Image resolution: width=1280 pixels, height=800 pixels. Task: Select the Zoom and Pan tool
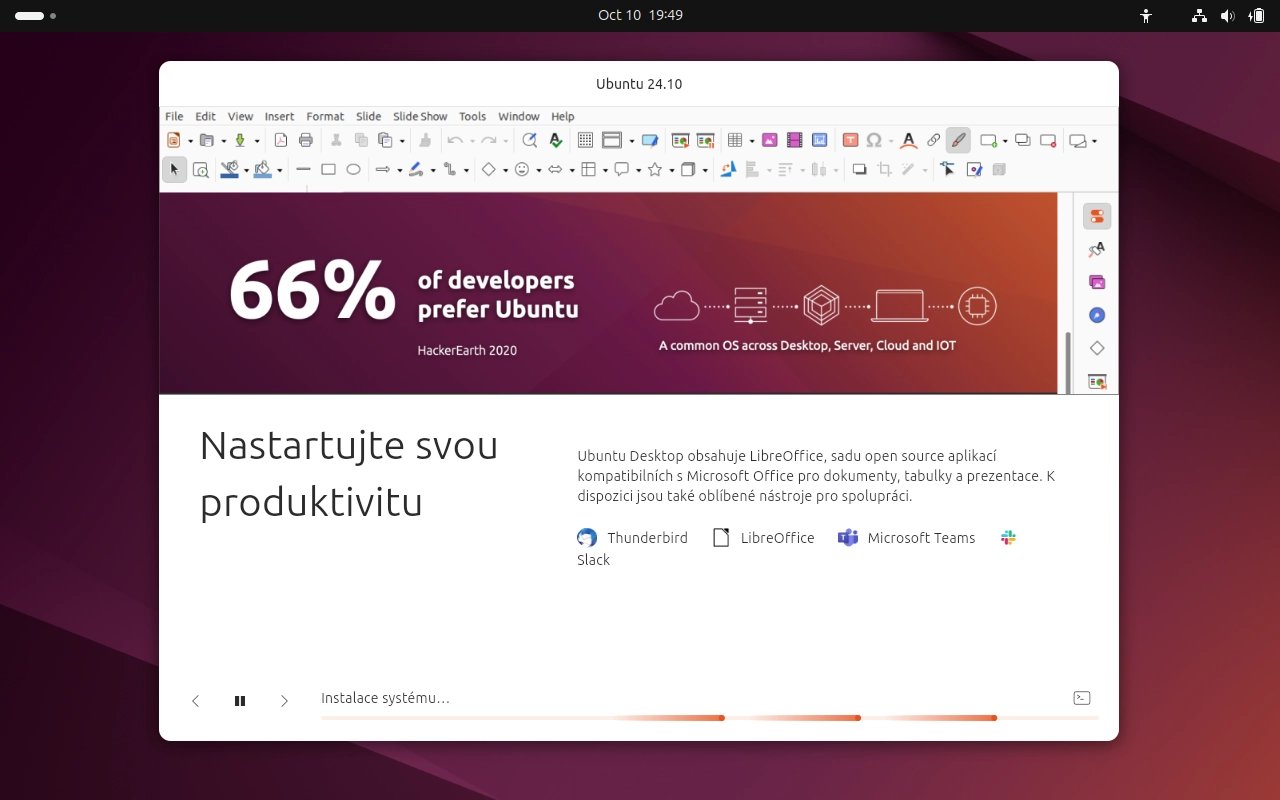click(x=200, y=170)
